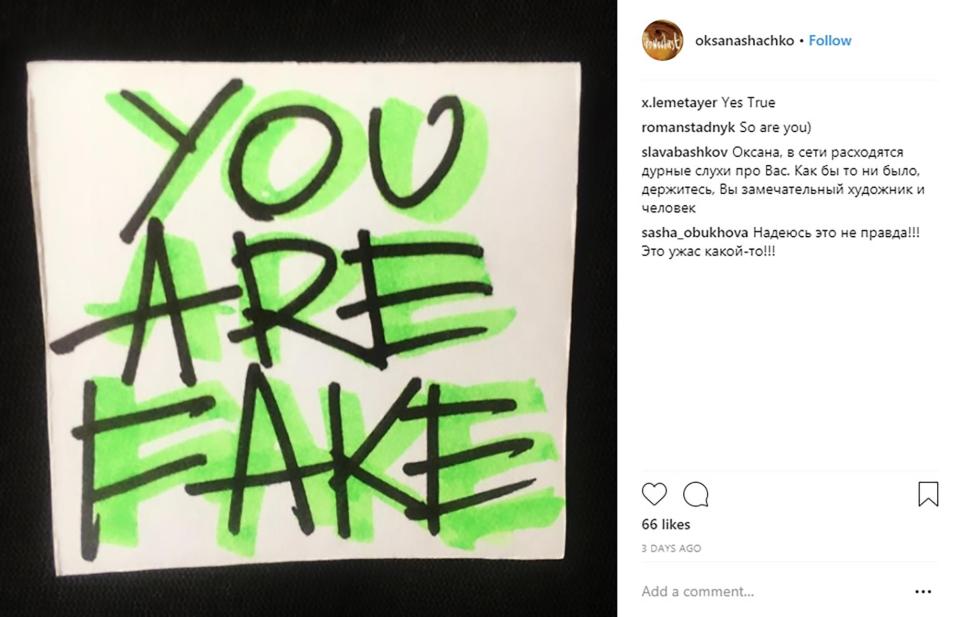Open the comment speech bubble icon
Viewport: 960px width, 617px height.
point(696,494)
